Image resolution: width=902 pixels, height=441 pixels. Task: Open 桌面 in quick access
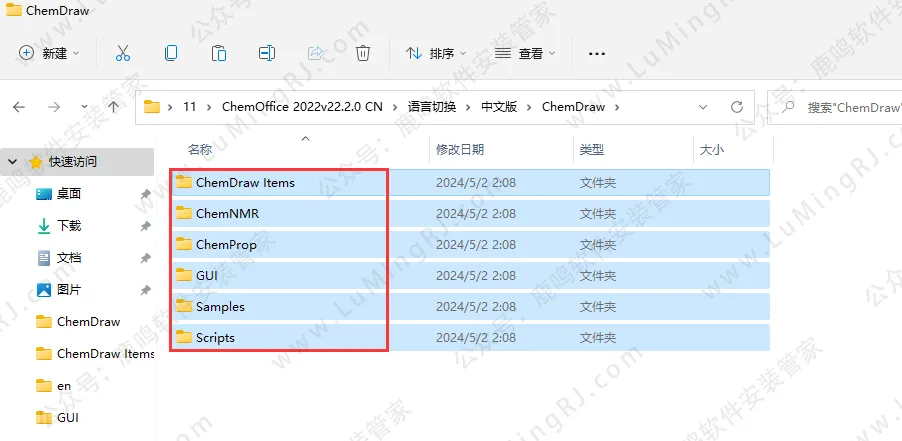pyautogui.click(x=68, y=194)
